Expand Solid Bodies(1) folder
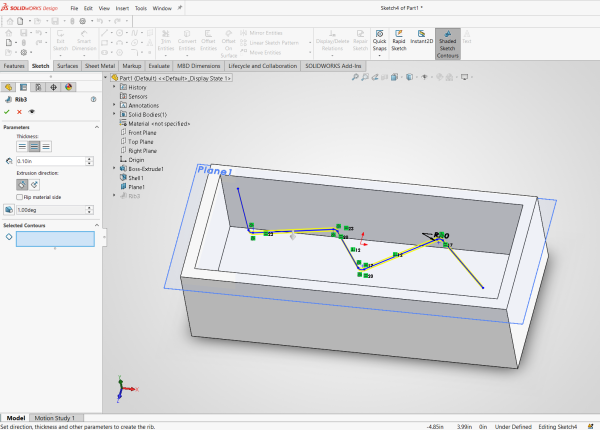The height and width of the screenshot is (430, 600). point(114,114)
